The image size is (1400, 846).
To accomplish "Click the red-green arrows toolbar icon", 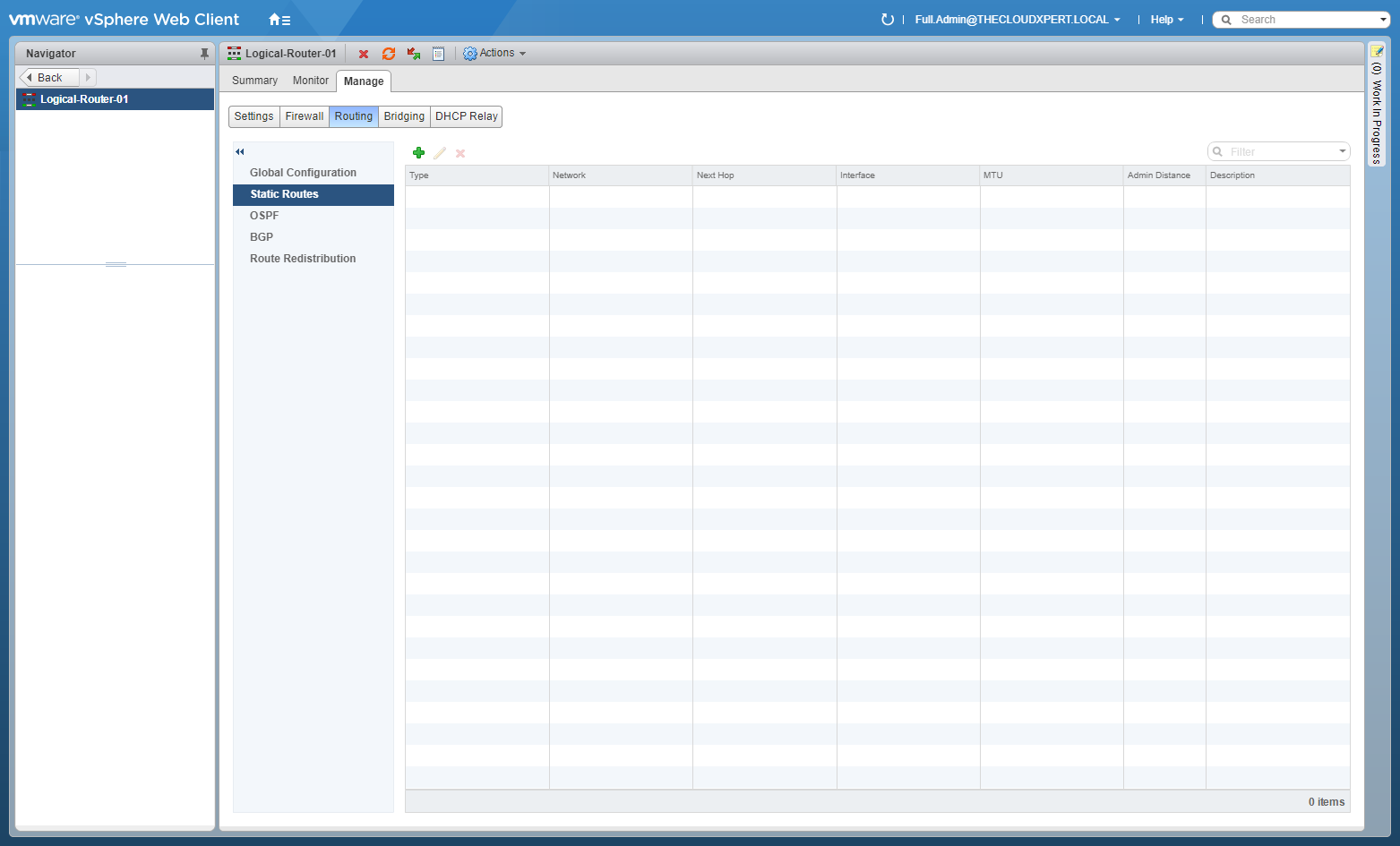I will coord(414,54).
